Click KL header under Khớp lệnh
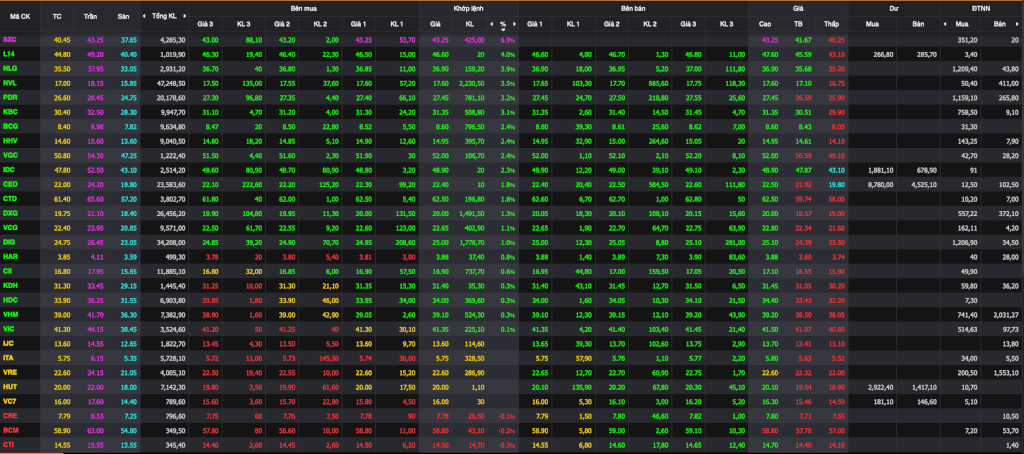The image size is (1024, 454). click(470, 24)
